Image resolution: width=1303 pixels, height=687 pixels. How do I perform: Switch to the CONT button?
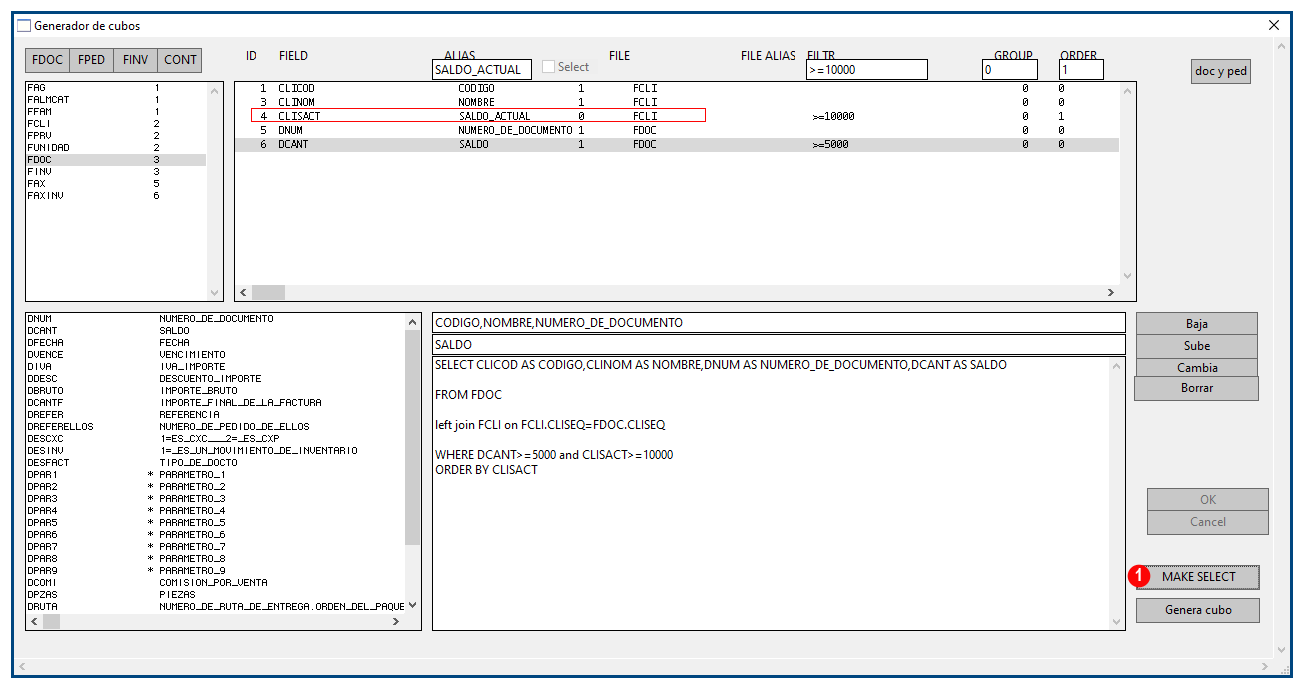click(180, 60)
